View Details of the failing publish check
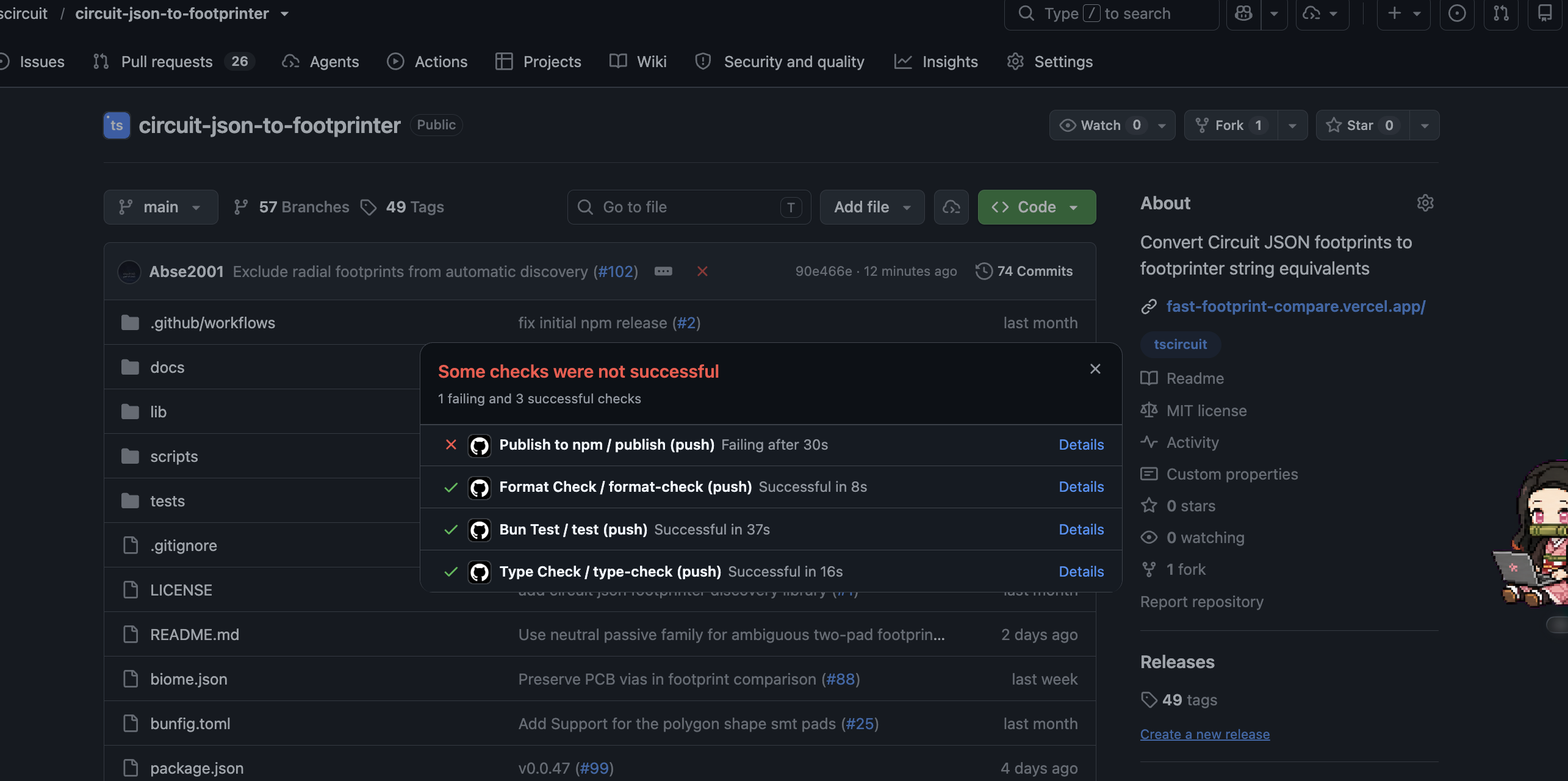This screenshot has width=1568, height=781. [1081, 445]
